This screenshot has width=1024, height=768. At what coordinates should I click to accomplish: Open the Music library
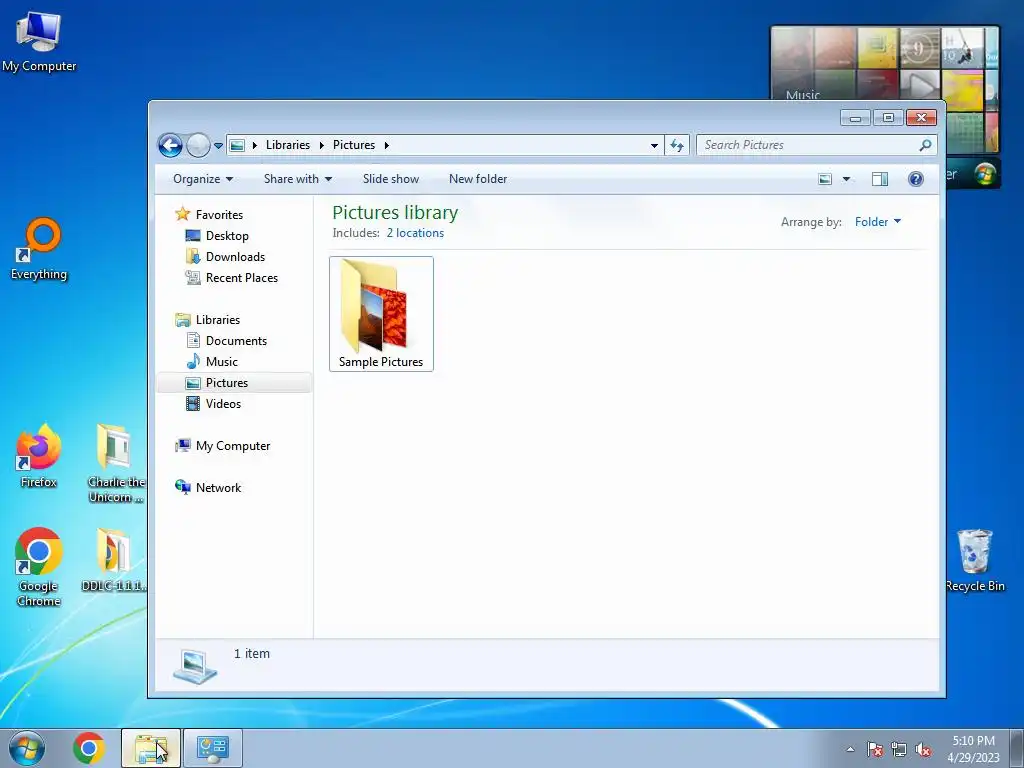pos(221,362)
